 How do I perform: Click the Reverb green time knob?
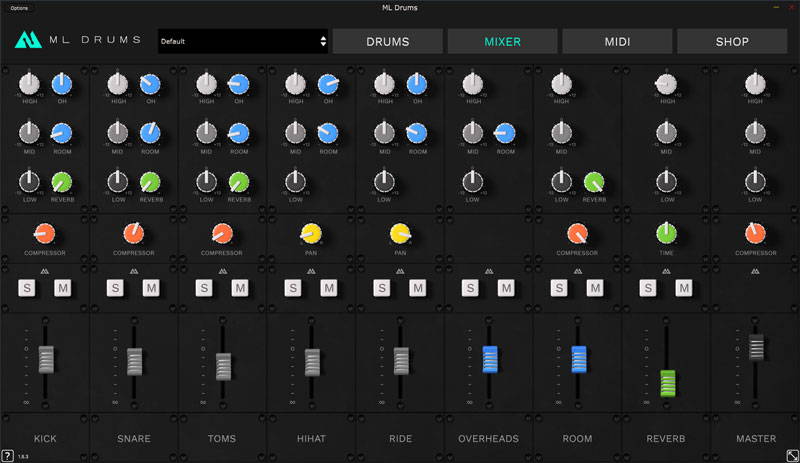click(x=666, y=233)
